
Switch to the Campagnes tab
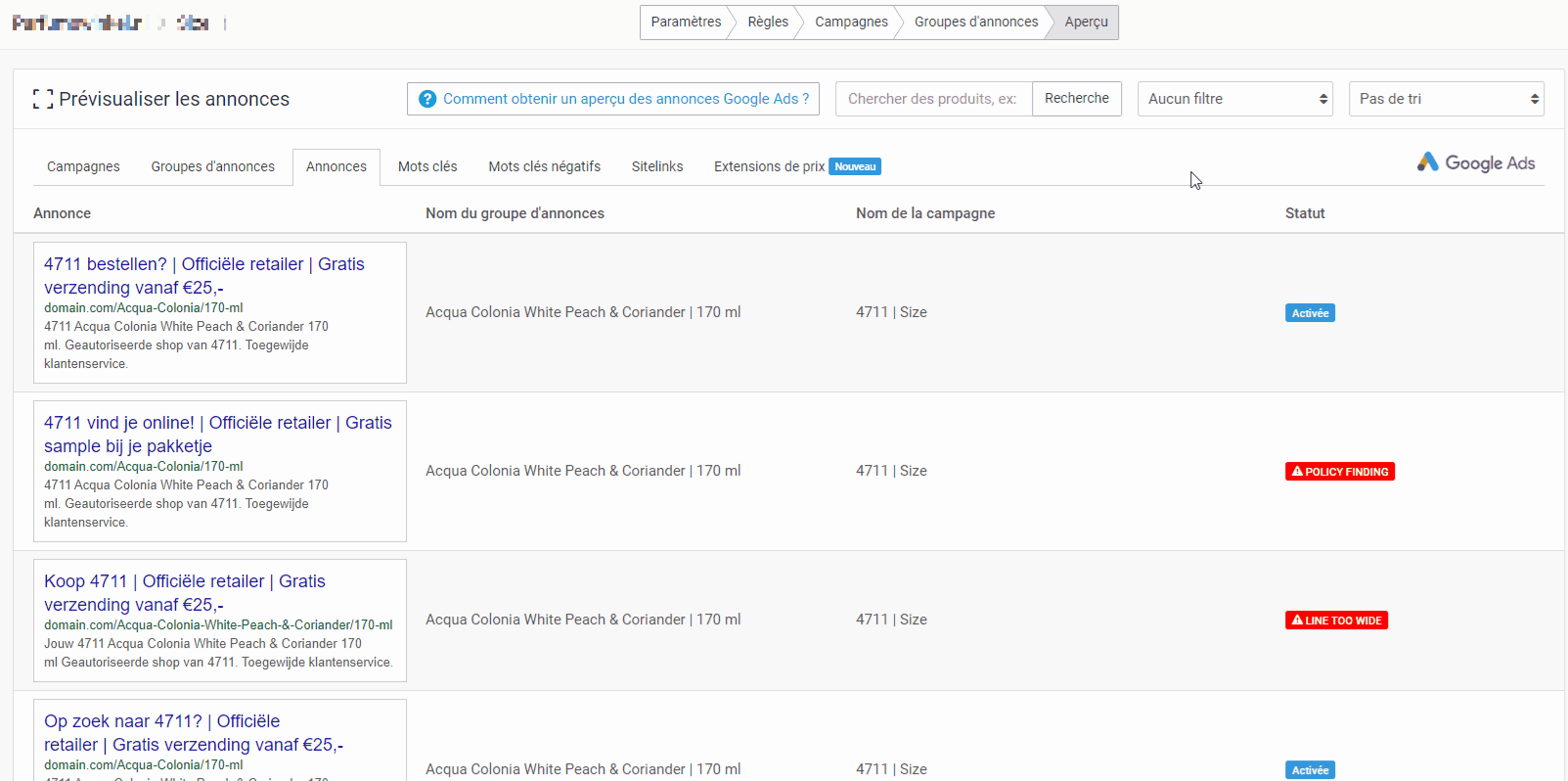83,166
